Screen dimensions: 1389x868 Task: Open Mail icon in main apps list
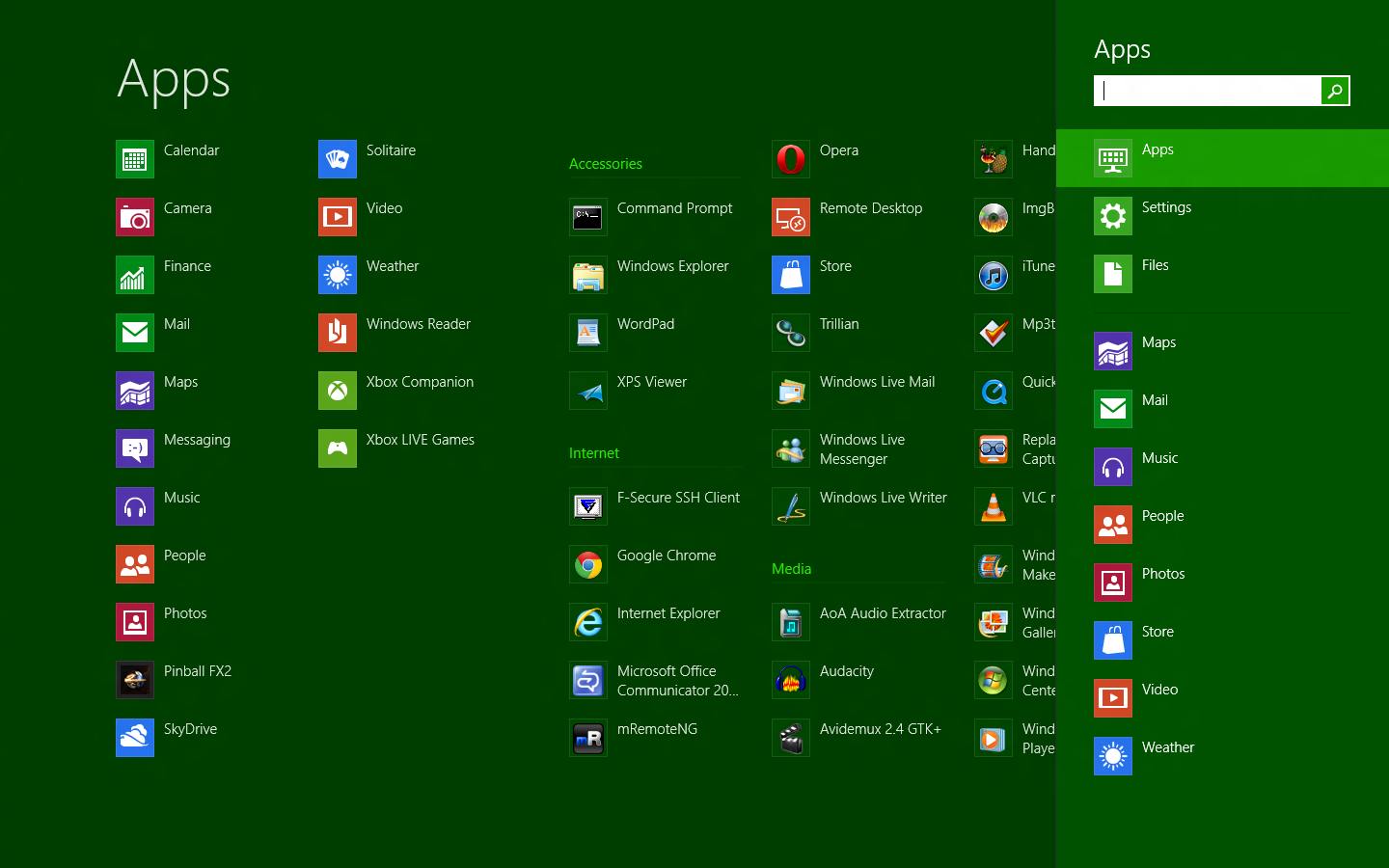coord(135,333)
